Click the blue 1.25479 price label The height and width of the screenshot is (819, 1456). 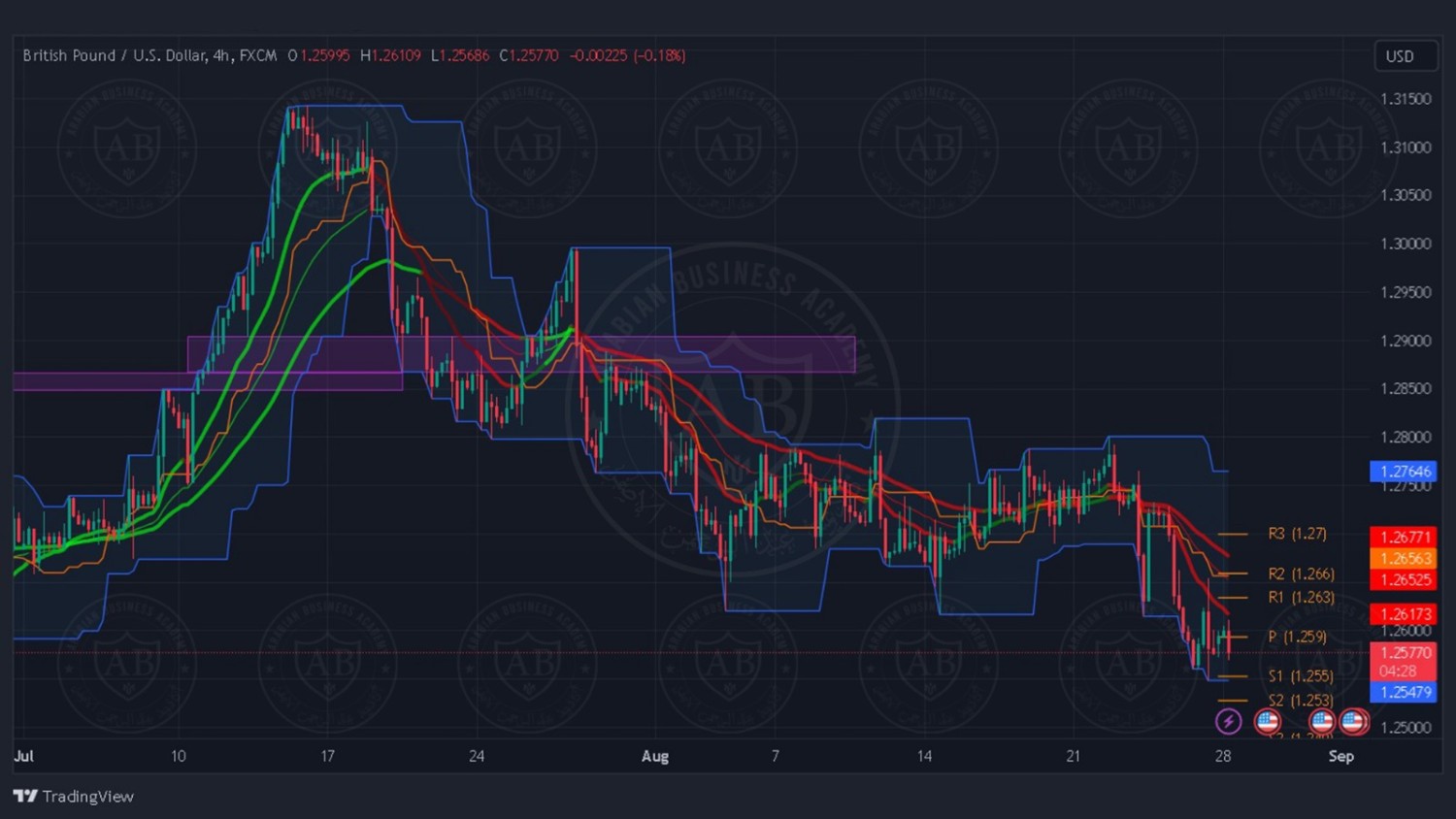tap(1404, 692)
